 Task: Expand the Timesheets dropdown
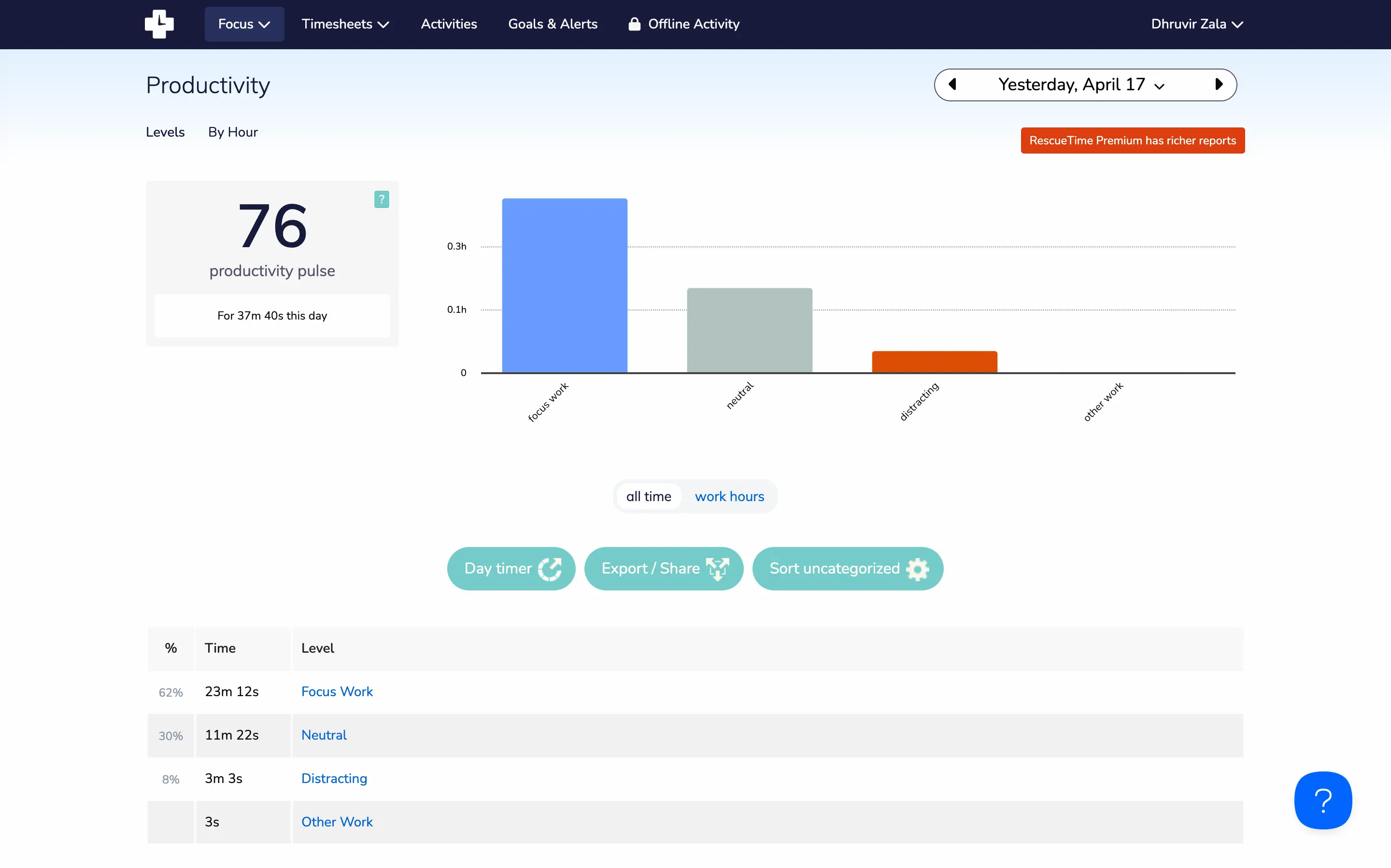345,24
